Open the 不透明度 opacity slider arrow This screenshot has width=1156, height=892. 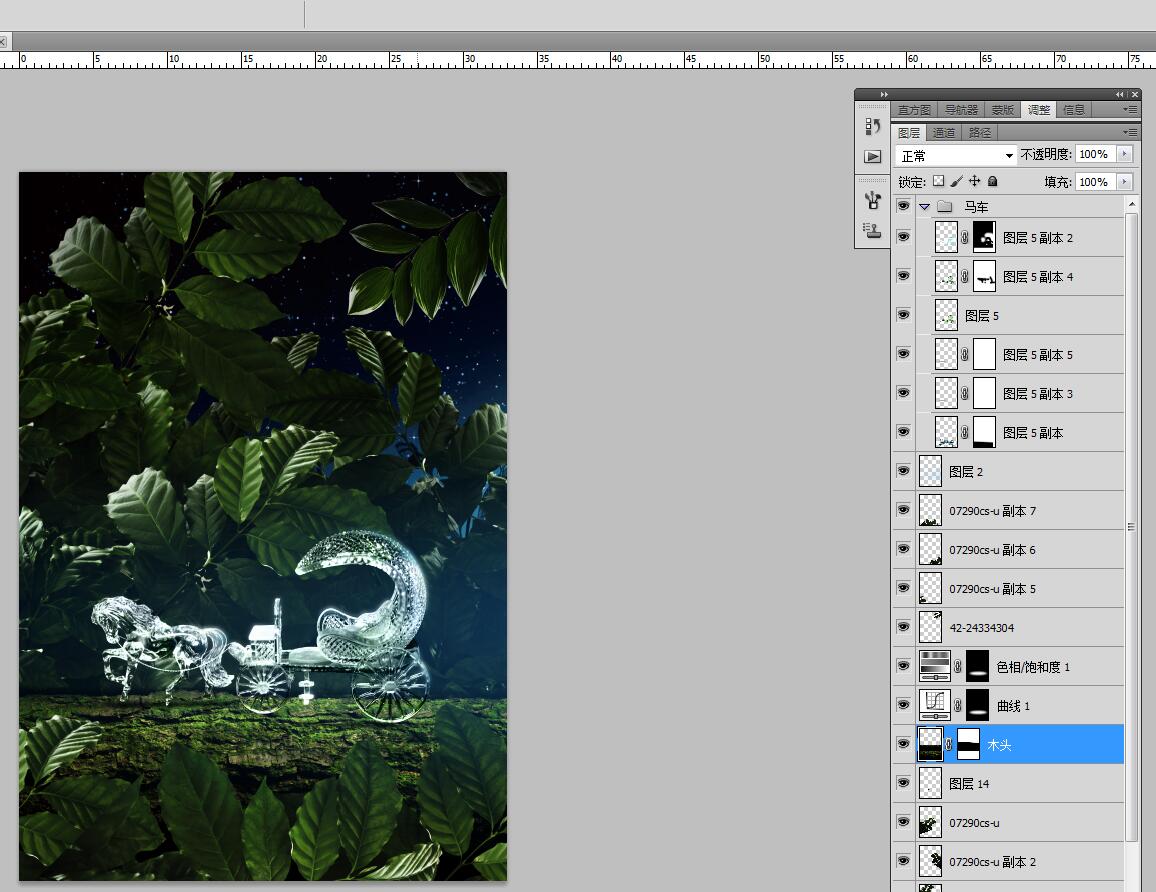[x=1124, y=154]
